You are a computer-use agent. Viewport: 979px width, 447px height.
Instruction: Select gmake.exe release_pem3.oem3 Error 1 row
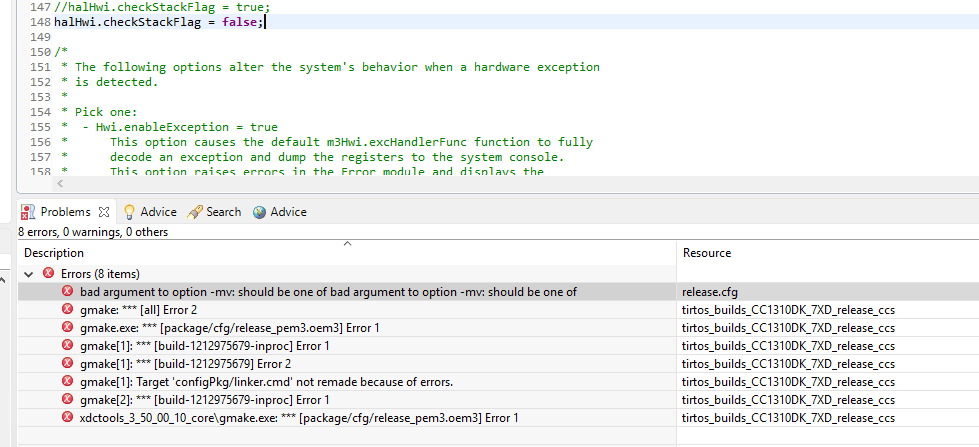[229, 328]
